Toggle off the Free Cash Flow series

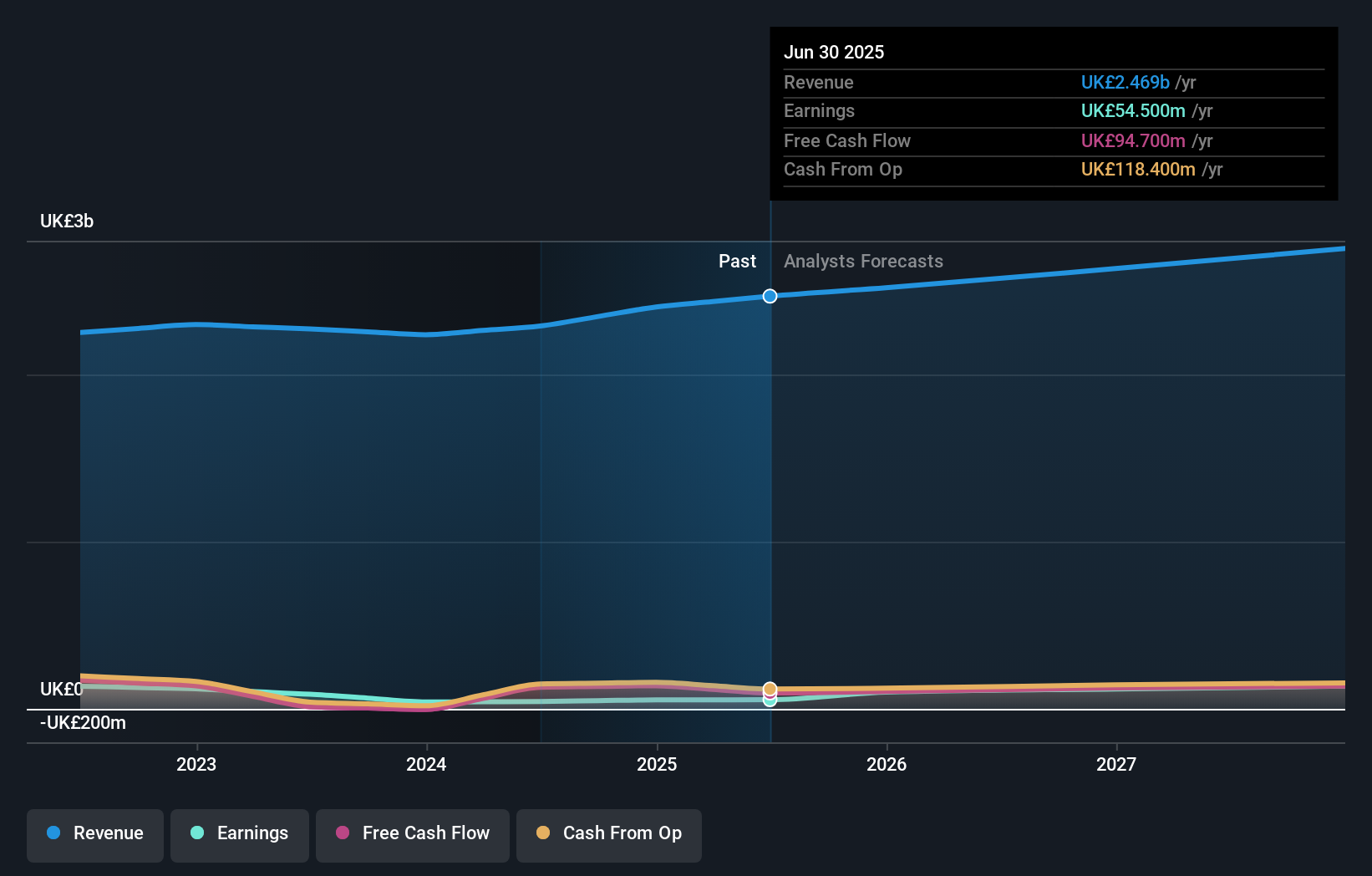pos(412,833)
